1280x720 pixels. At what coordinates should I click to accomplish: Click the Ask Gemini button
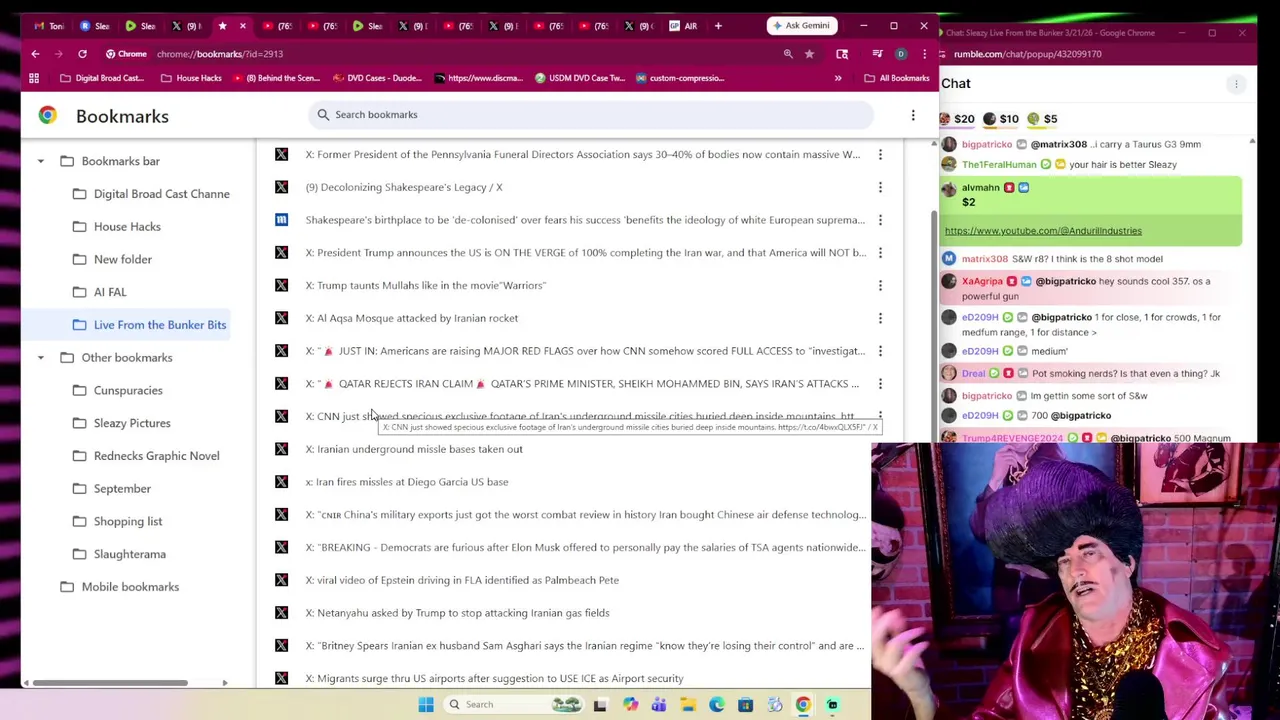801,25
